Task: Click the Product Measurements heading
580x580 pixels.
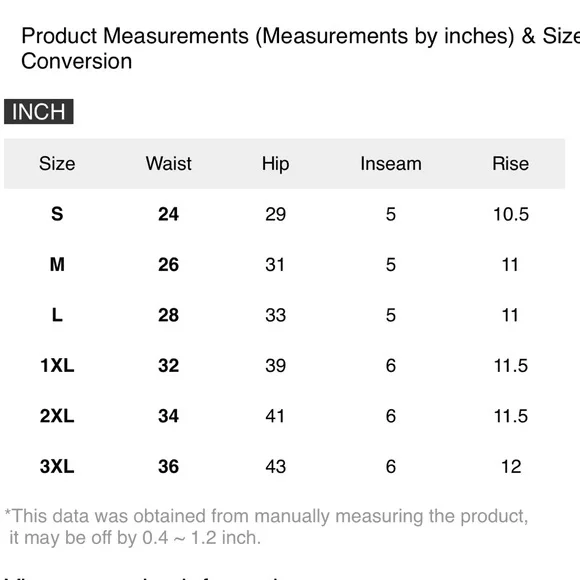Action: tap(300, 48)
